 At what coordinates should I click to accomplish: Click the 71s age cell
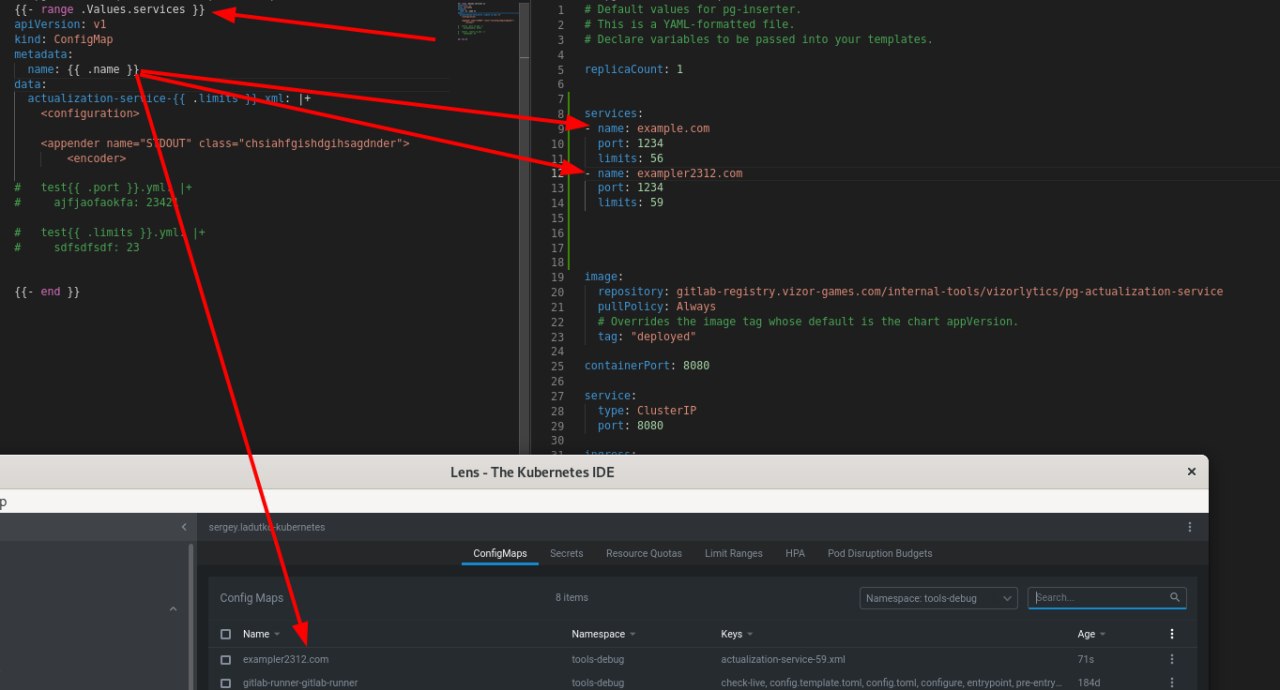[x=1086, y=659]
